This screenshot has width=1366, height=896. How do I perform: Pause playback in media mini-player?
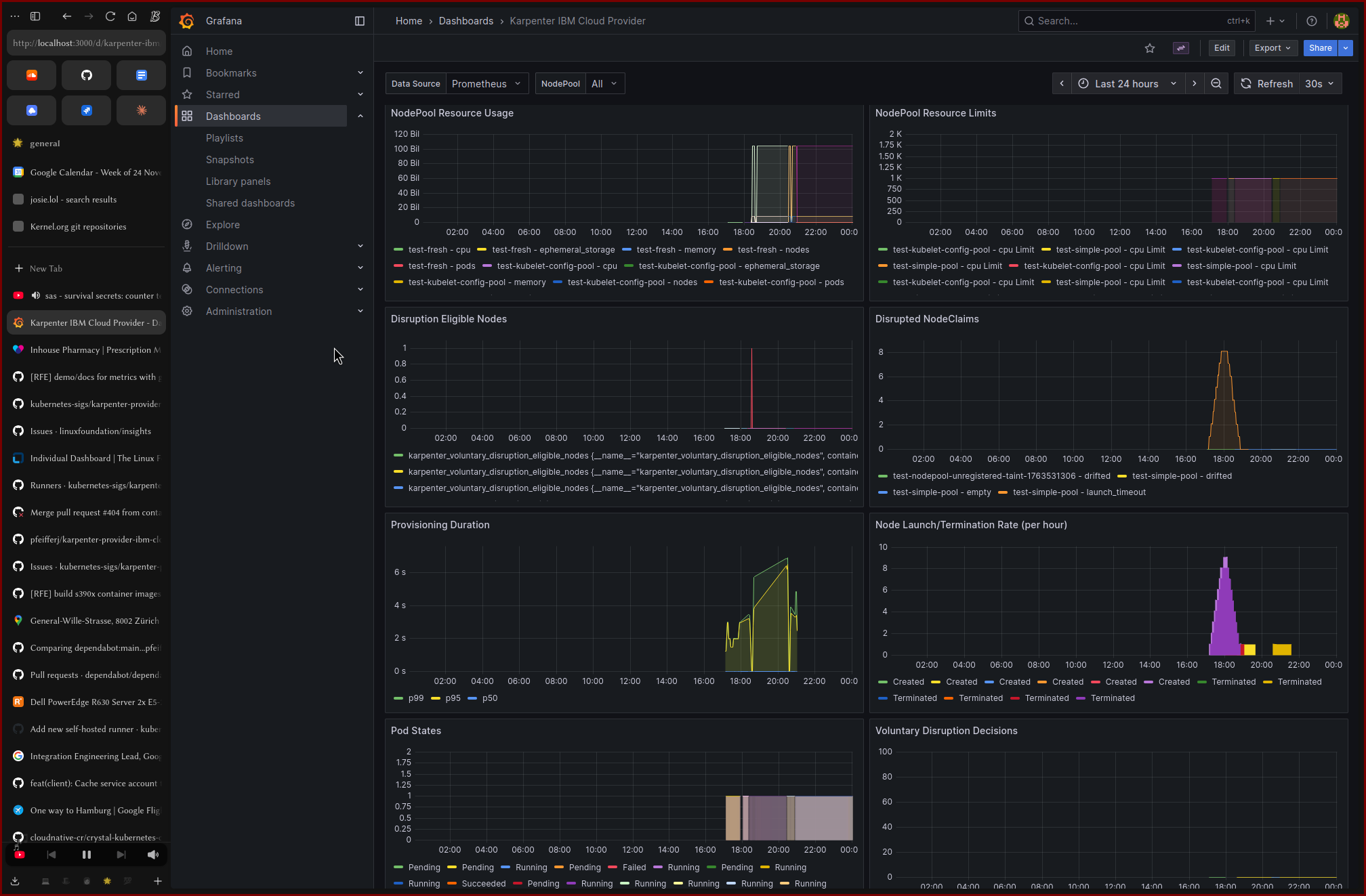(x=87, y=855)
